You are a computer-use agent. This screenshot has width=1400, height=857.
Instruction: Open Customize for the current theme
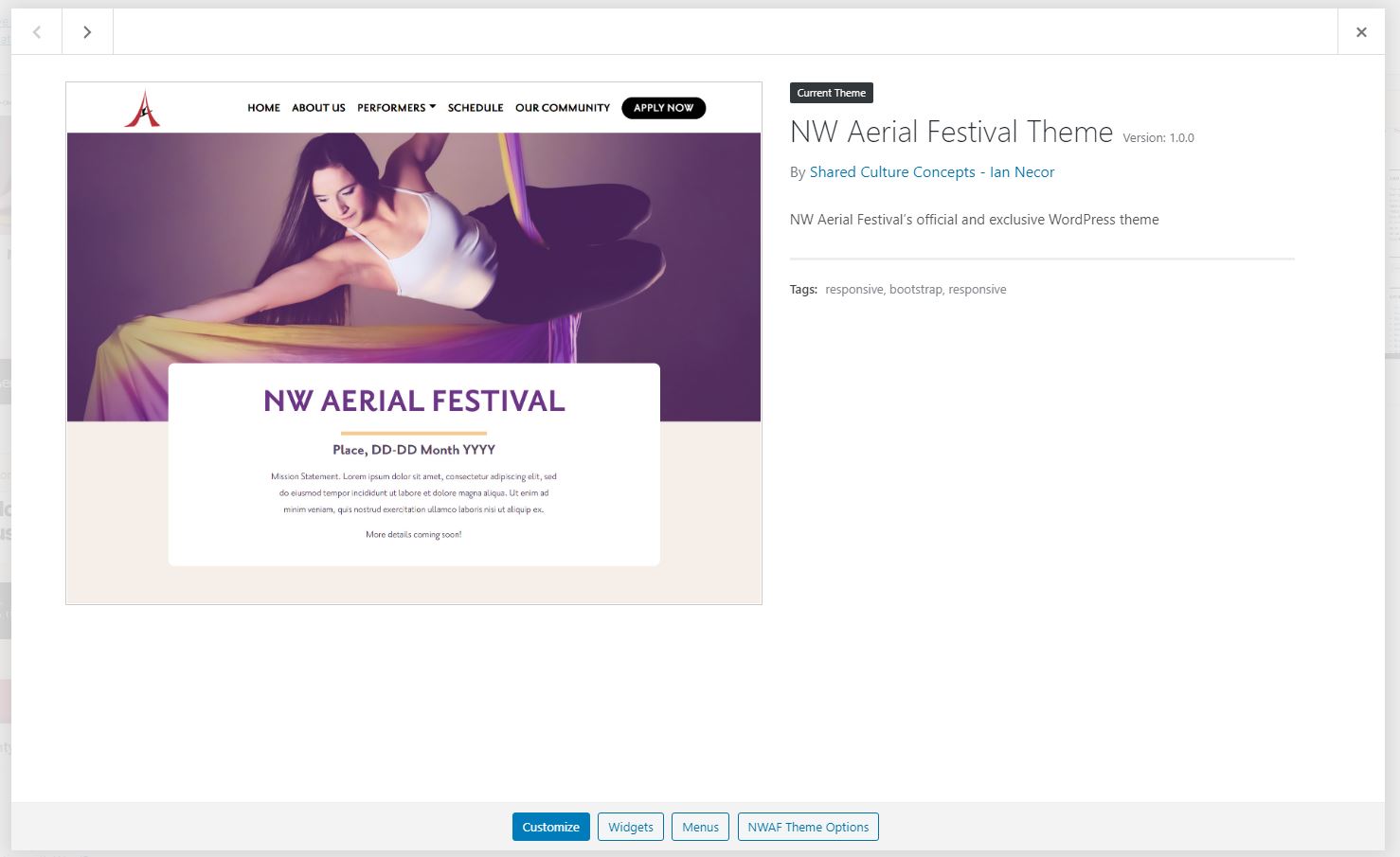coord(551,827)
